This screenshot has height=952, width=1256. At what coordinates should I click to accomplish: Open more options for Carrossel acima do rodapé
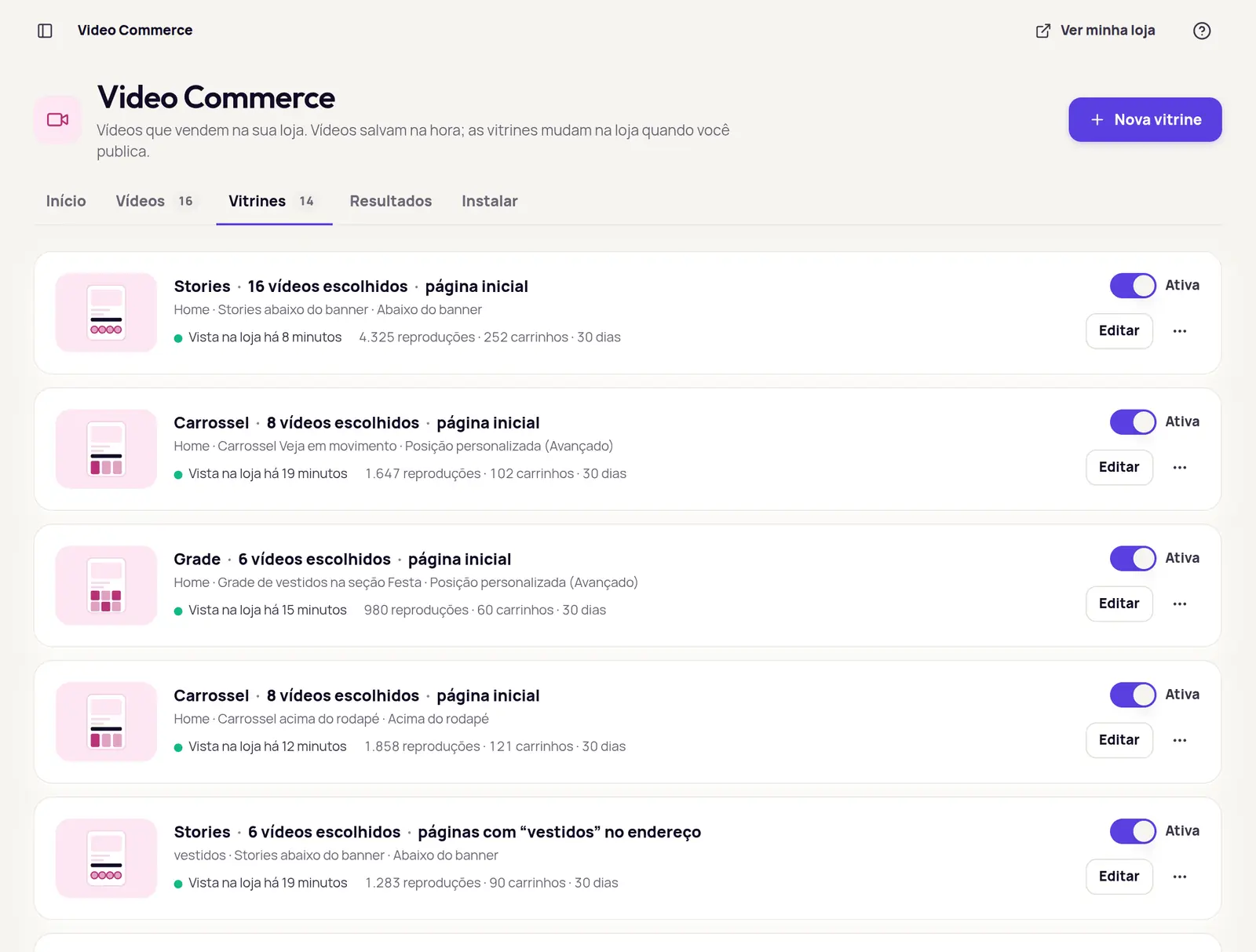click(1179, 741)
